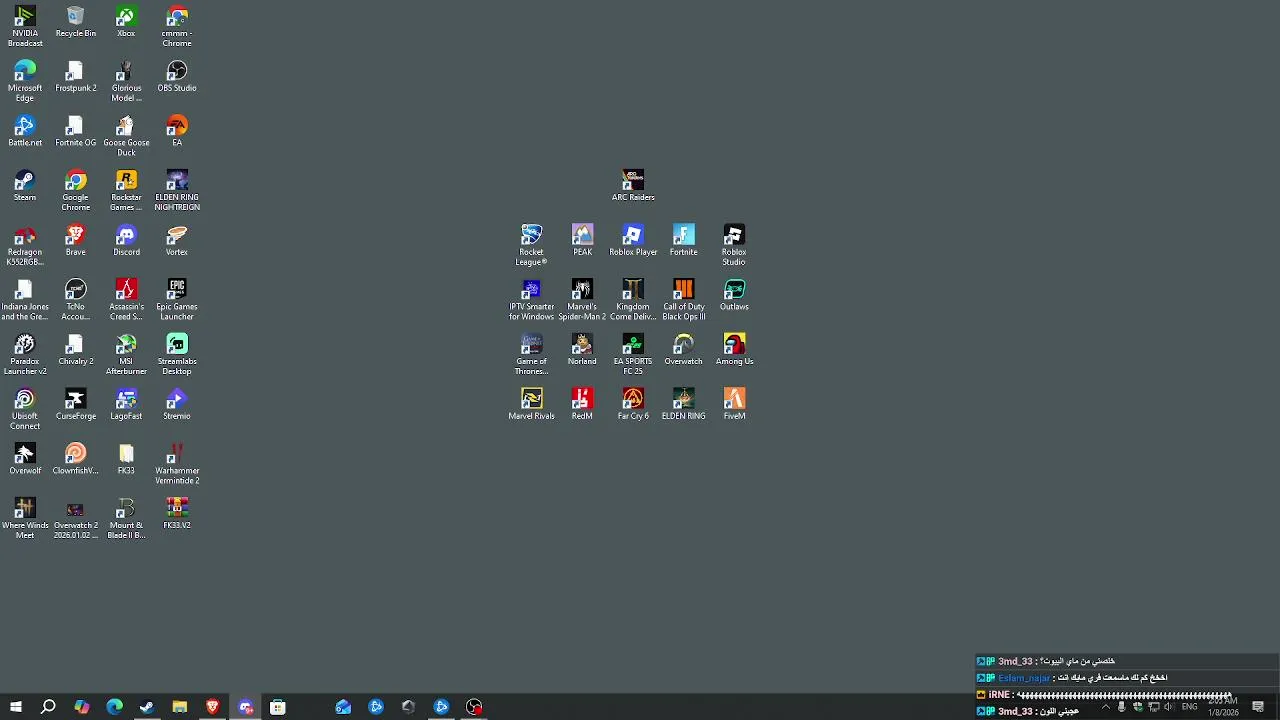Viewport: 1280px width, 720px height.
Task: Select the Chivalry 2 shortcut
Action: click(76, 351)
